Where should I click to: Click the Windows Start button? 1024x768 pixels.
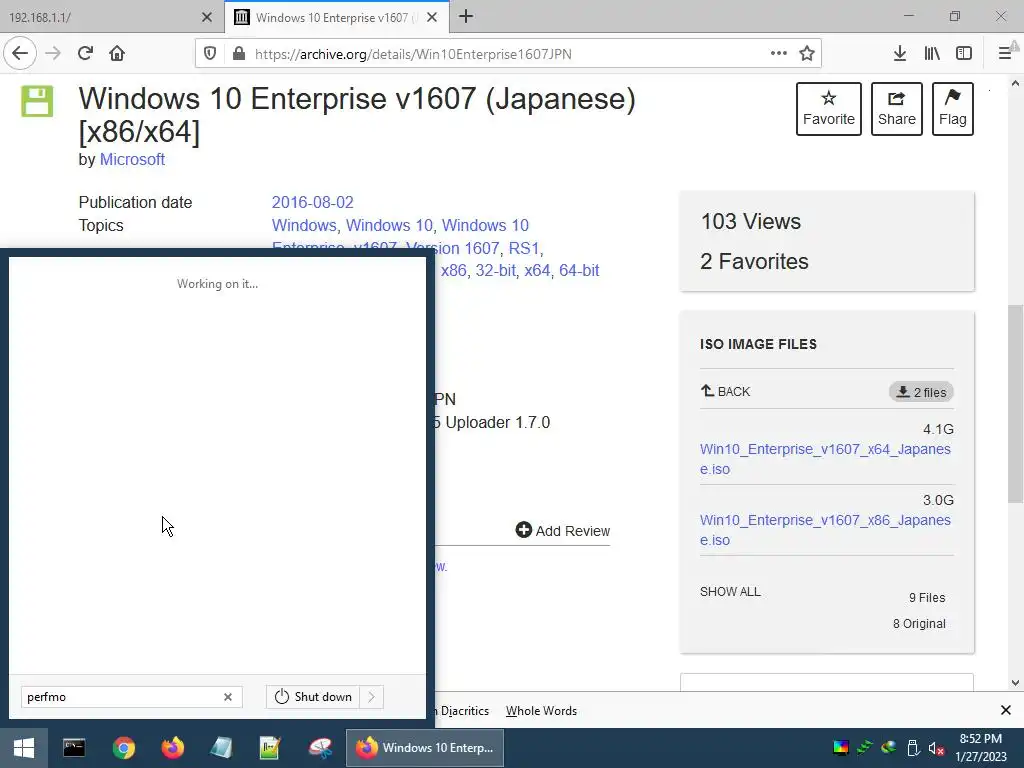(24, 748)
